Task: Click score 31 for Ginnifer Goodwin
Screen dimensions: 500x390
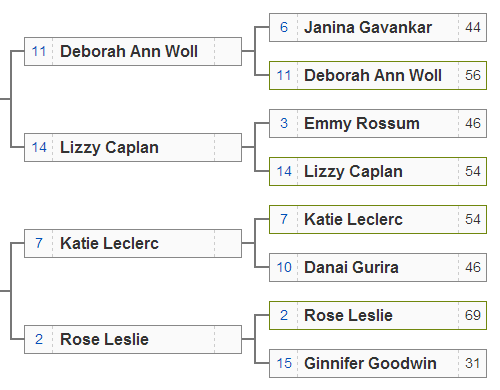Action: pos(473,363)
